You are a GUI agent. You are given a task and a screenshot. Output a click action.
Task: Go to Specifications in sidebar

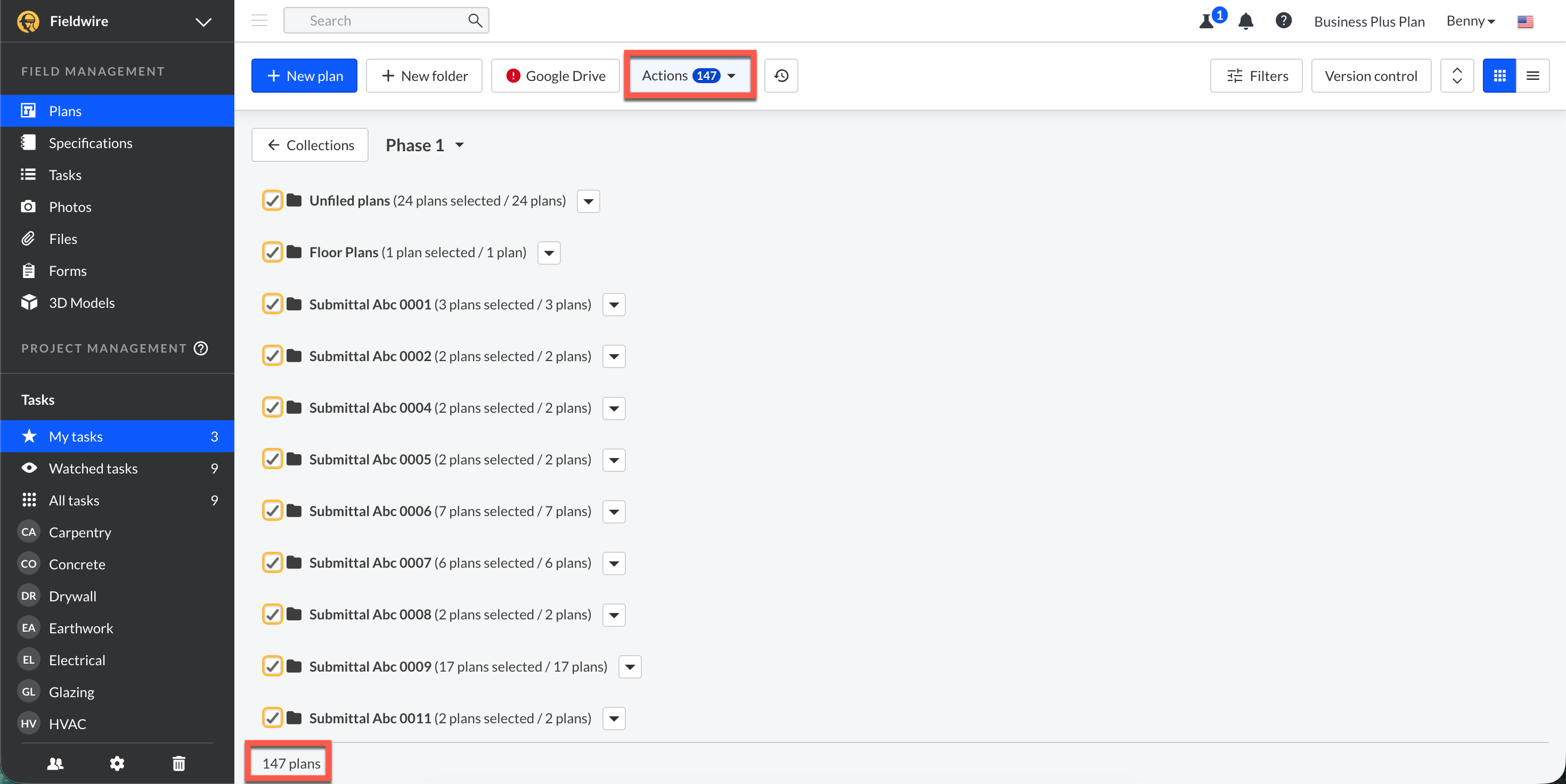coord(91,143)
